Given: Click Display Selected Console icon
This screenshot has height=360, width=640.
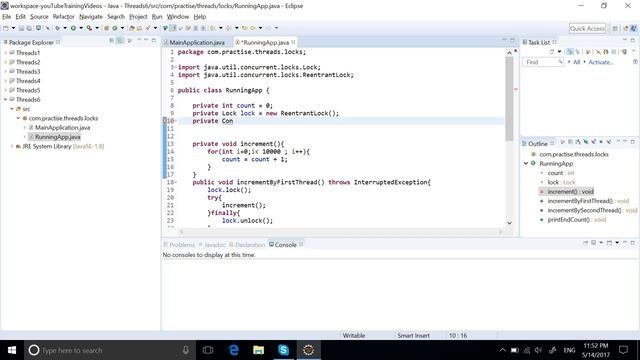Looking at the screenshot, I should (x=593, y=243).
